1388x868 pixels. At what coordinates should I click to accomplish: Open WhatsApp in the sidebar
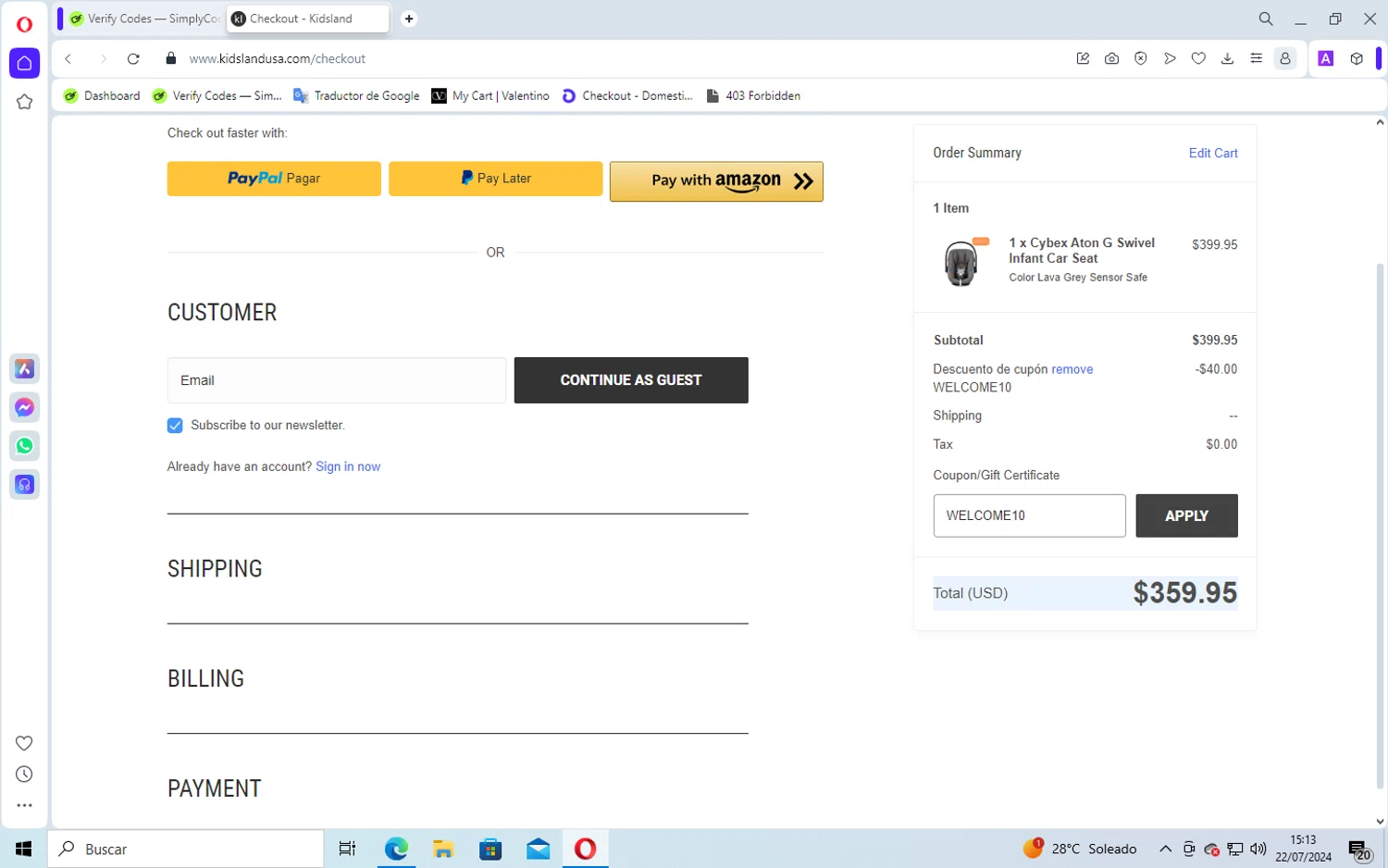pyautogui.click(x=25, y=446)
